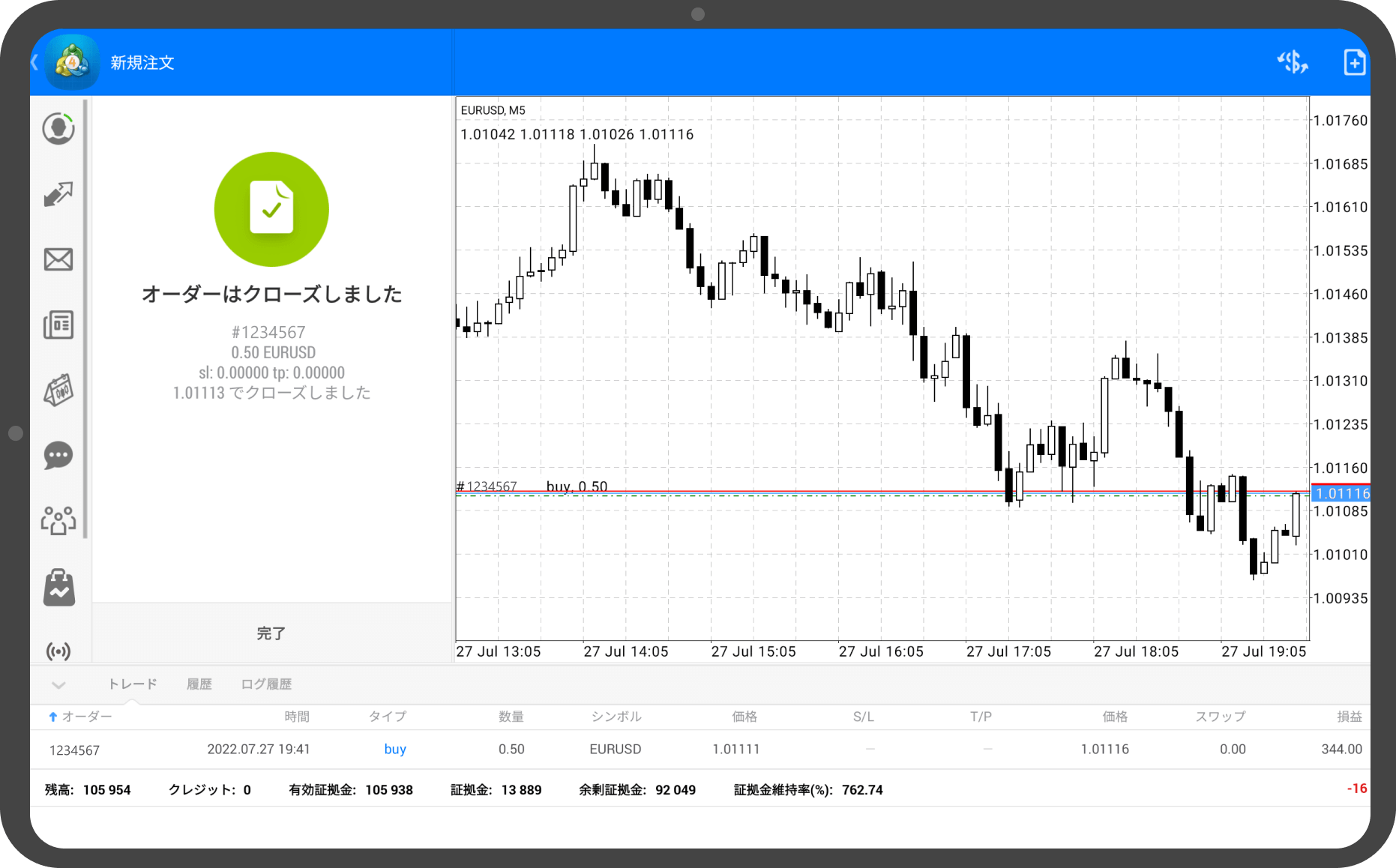Open the Chat messages icon
The width and height of the screenshot is (1396, 868).
pos(58,456)
